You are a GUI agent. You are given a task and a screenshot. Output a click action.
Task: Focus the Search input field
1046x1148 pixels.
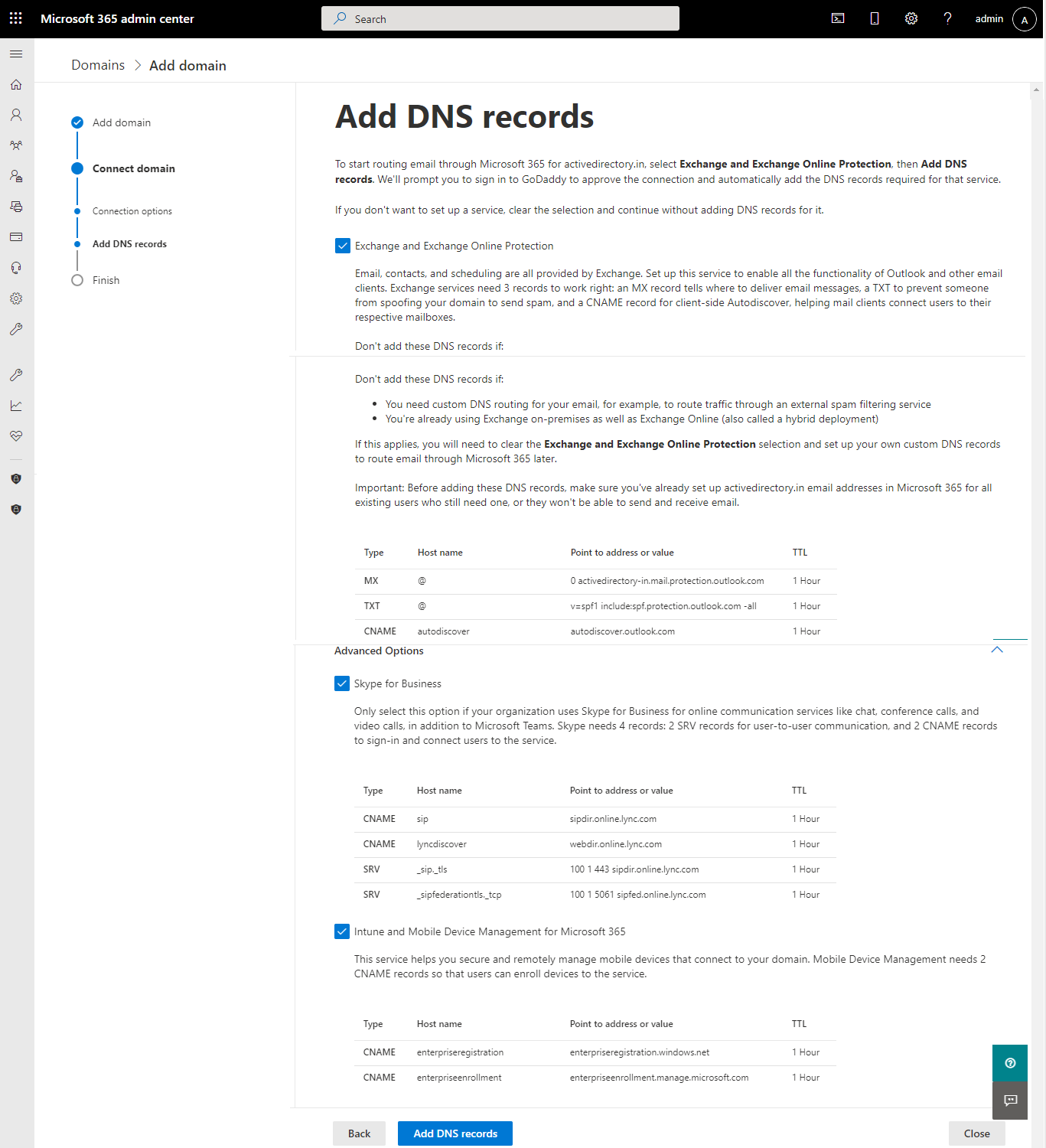point(500,18)
